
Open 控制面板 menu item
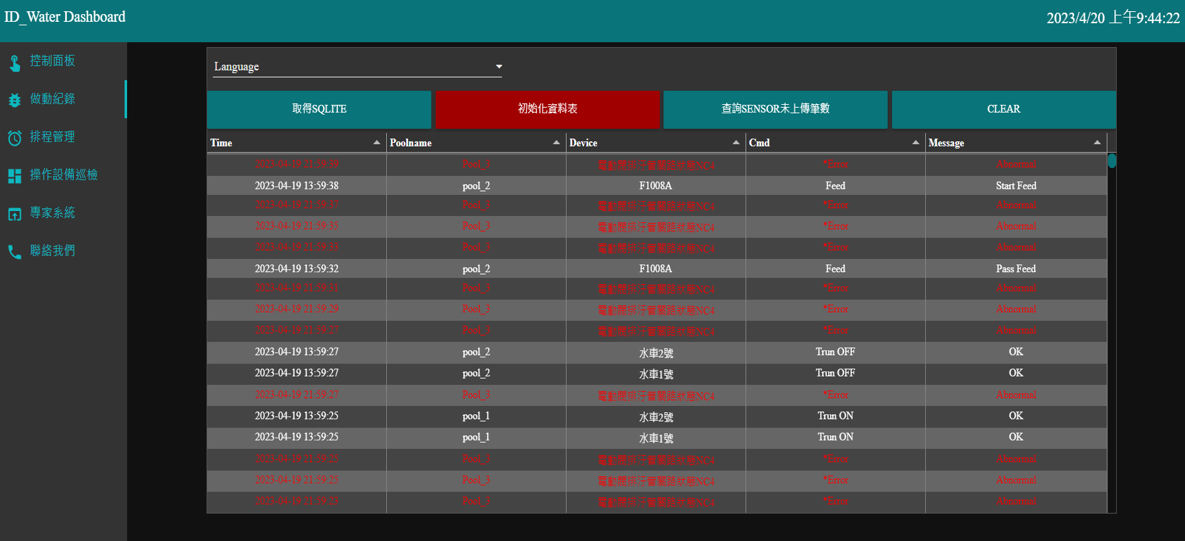pyautogui.click(x=52, y=61)
